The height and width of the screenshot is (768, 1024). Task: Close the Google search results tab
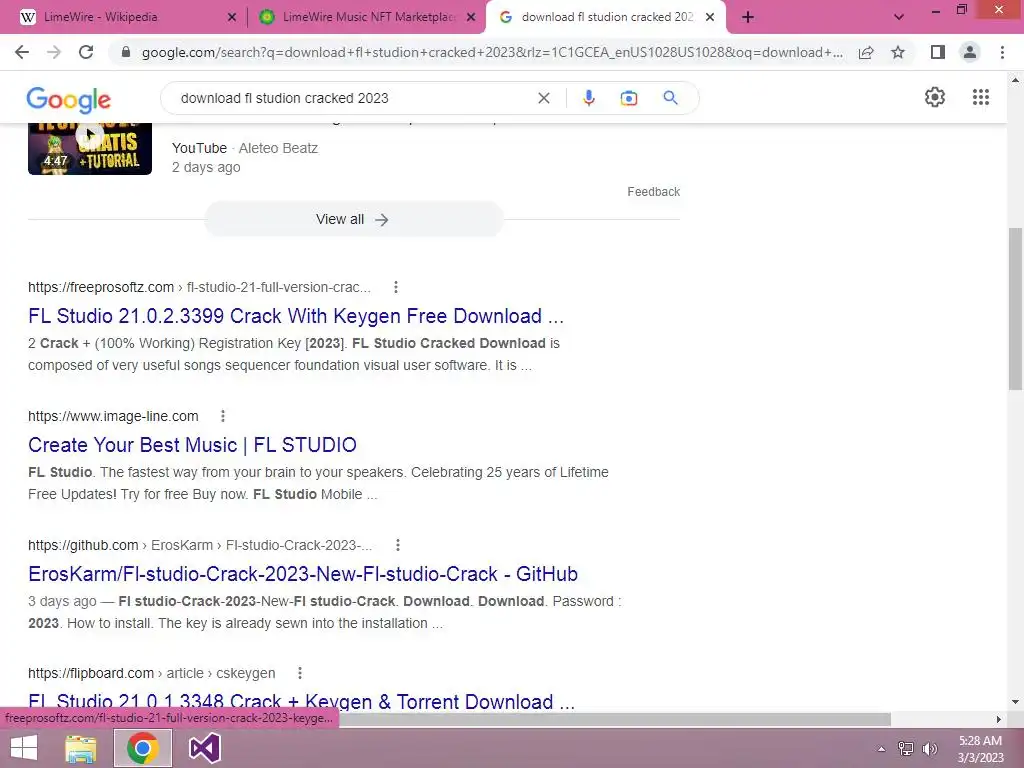[710, 18]
